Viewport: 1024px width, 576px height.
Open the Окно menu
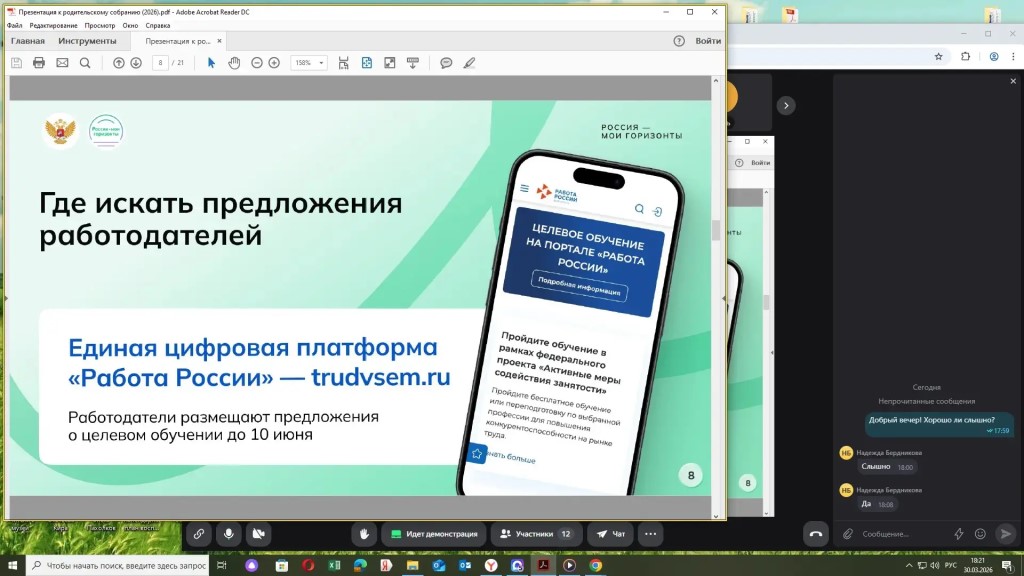pos(130,25)
